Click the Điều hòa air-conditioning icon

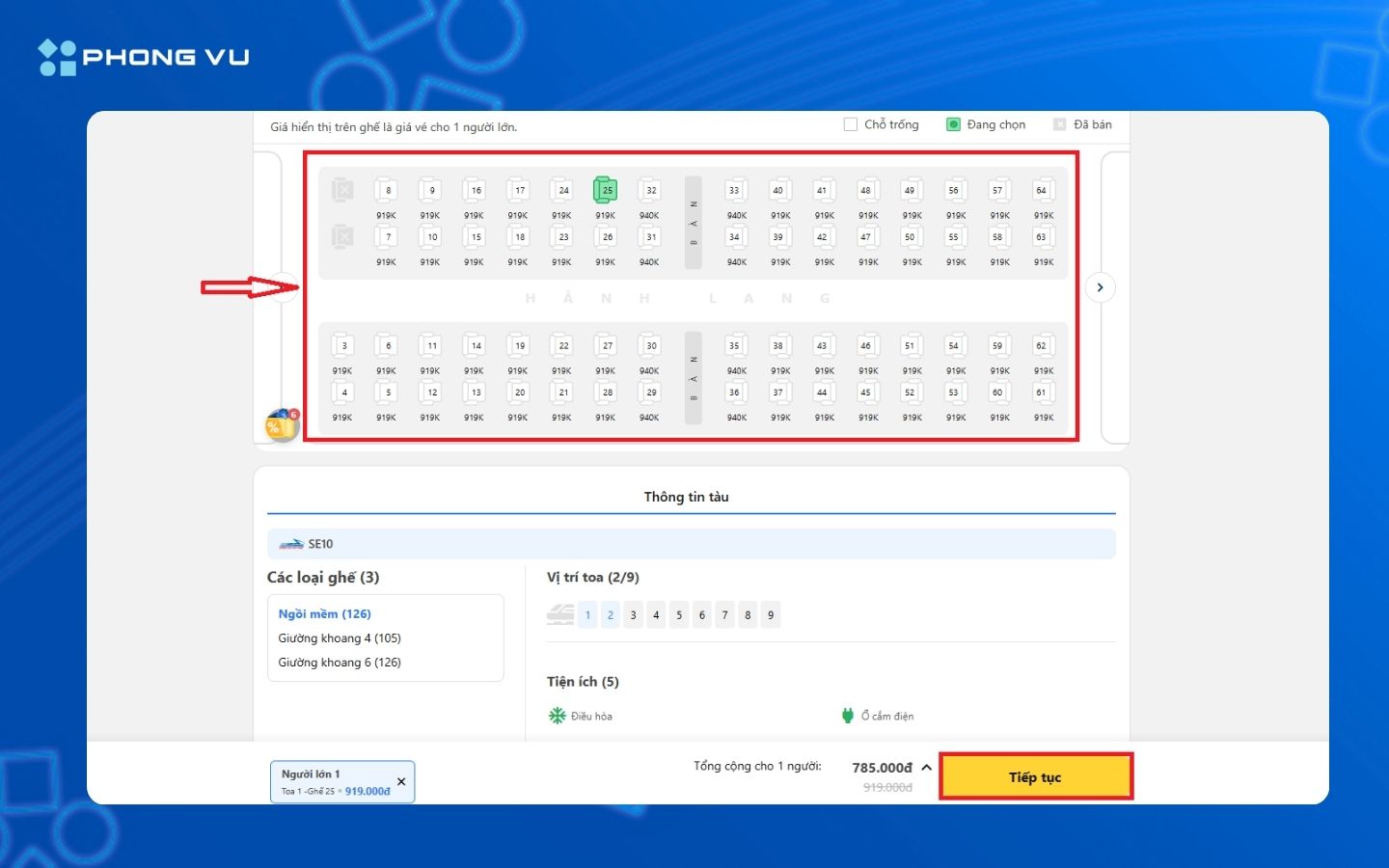[x=557, y=716]
